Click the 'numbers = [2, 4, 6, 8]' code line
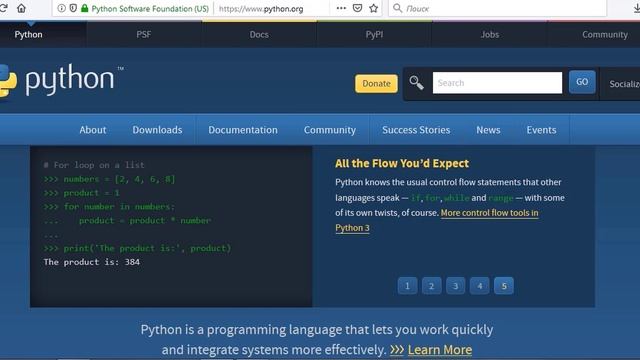 coord(109,179)
